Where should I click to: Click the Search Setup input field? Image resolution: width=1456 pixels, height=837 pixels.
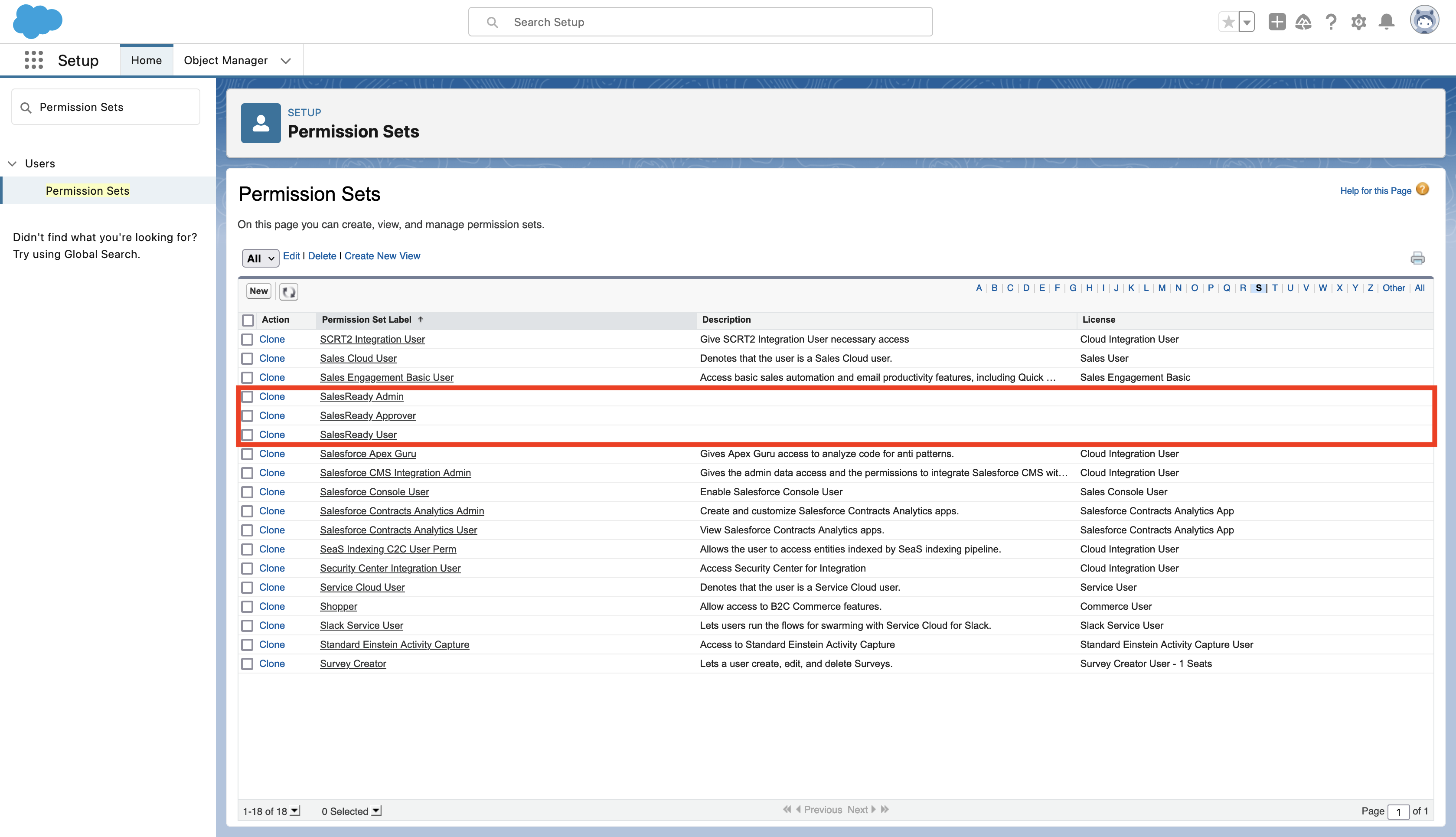700,22
